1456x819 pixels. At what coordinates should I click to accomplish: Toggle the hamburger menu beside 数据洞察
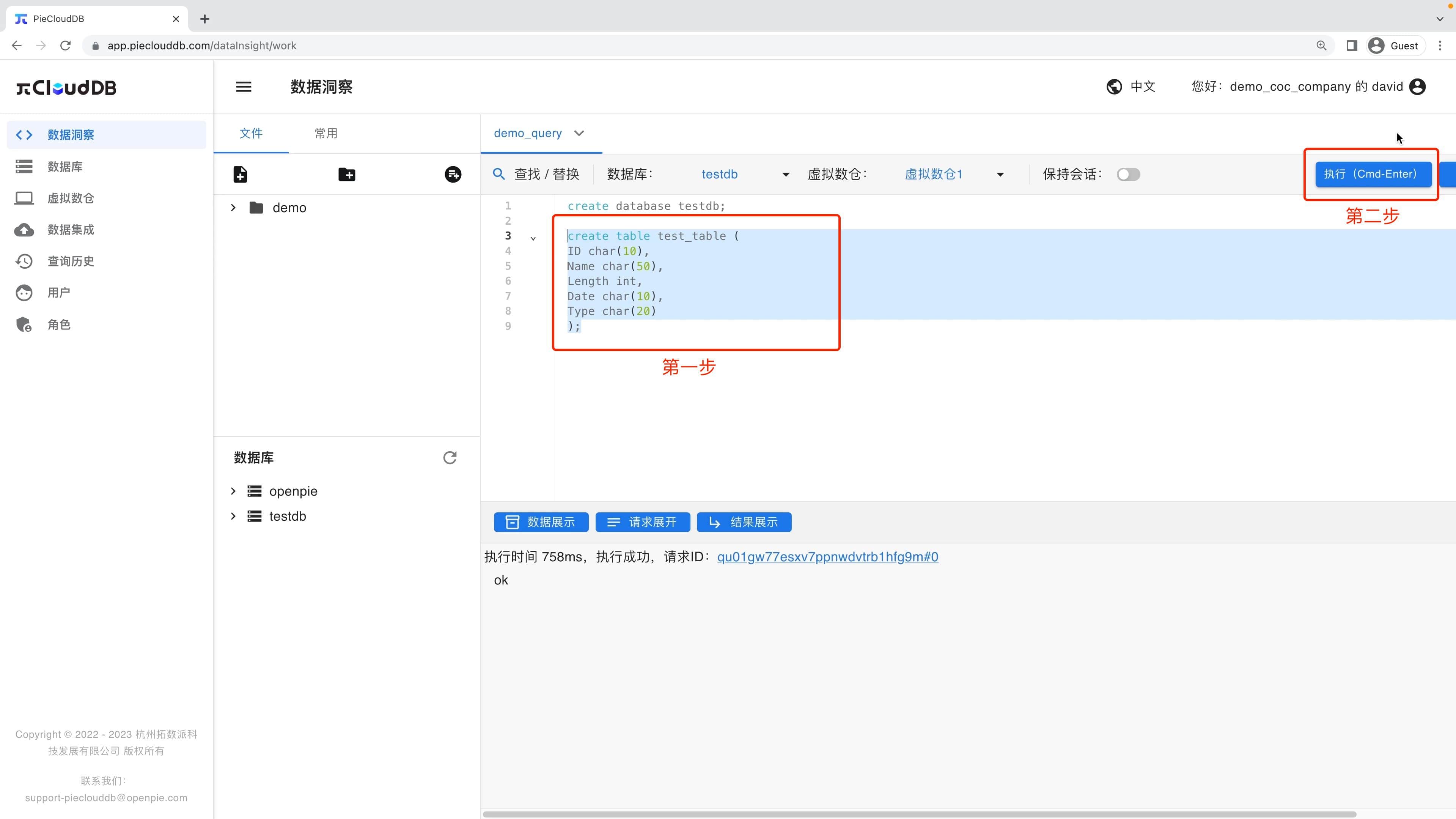pyautogui.click(x=244, y=87)
